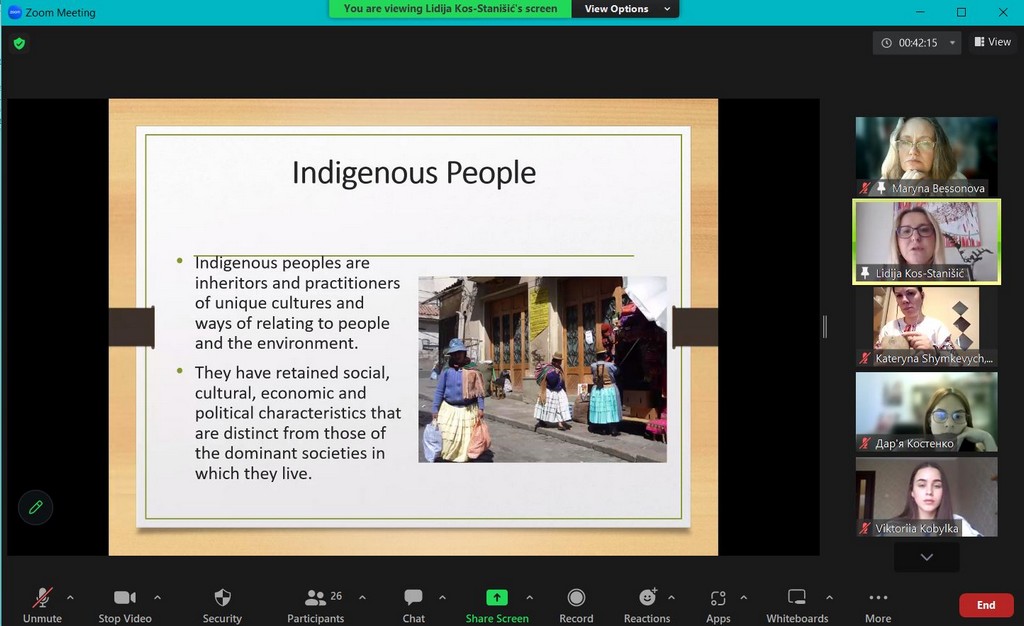Open the Participants panel
The width and height of the screenshot is (1024, 626).
[x=316, y=598]
